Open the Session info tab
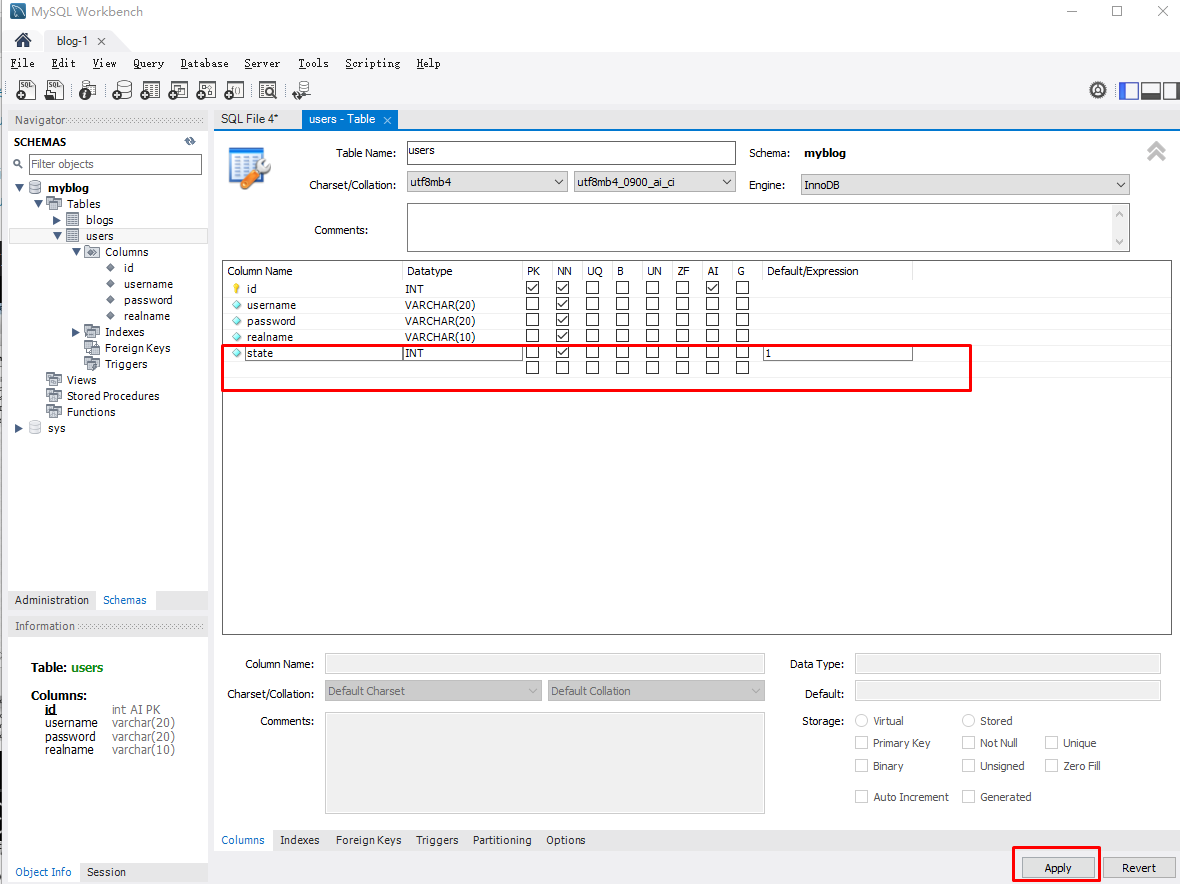The width and height of the screenshot is (1180, 884). tap(106, 872)
